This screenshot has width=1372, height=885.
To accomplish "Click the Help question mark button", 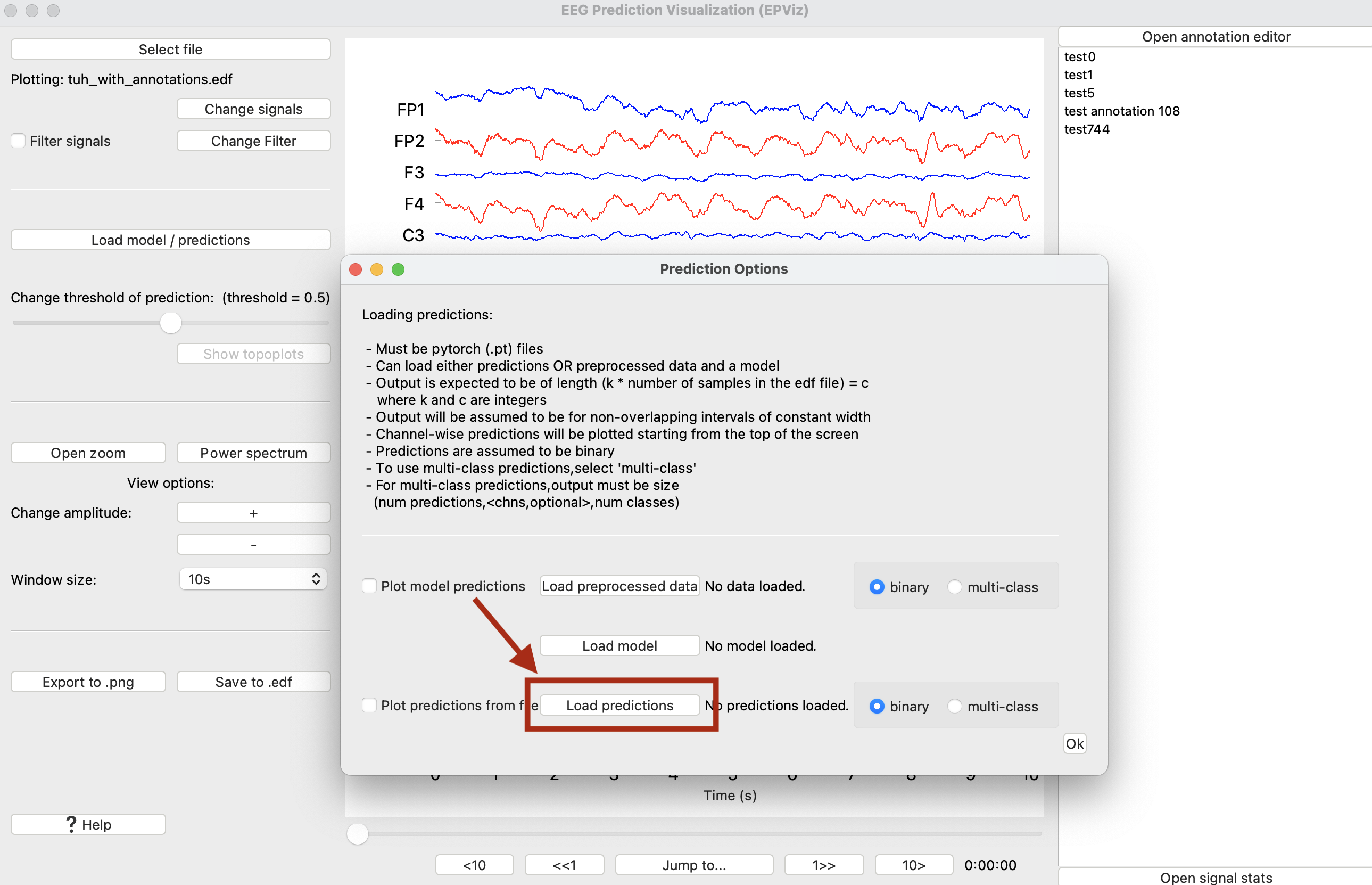I will click(x=88, y=824).
